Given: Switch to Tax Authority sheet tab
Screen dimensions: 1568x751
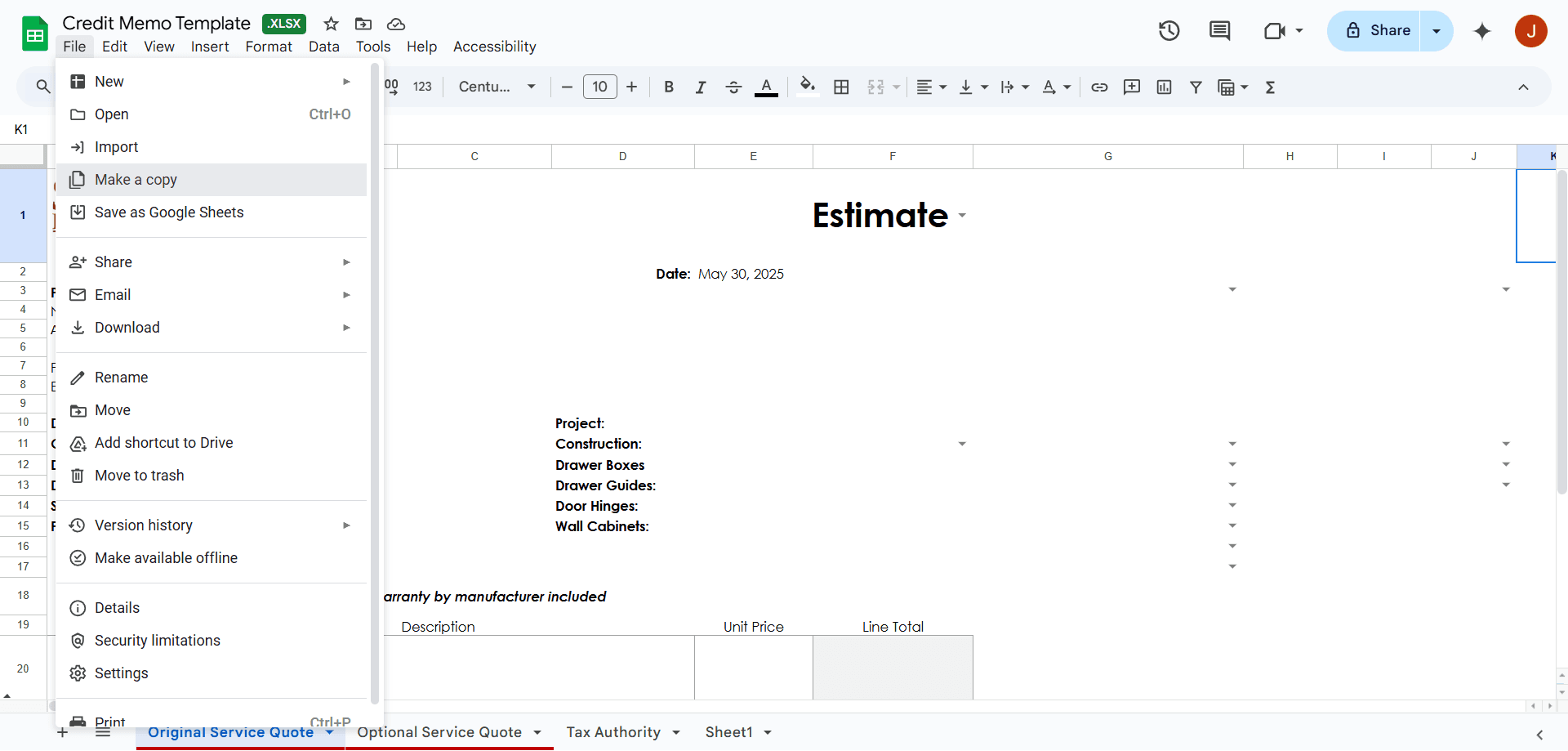Looking at the screenshot, I should tap(613, 732).
